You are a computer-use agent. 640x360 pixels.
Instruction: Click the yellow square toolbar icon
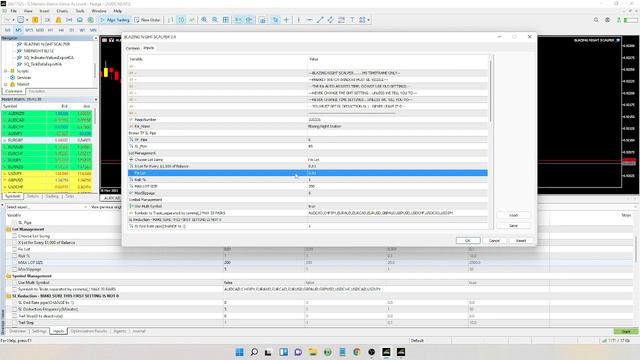(x=36, y=20)
